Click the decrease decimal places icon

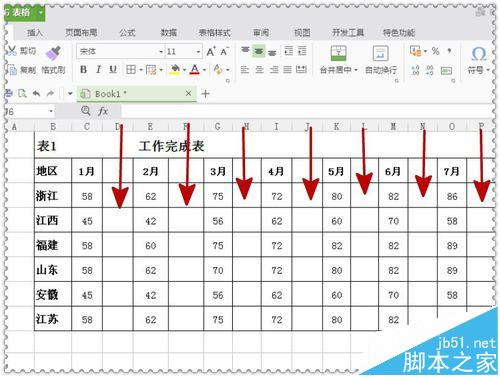point(430,70)
